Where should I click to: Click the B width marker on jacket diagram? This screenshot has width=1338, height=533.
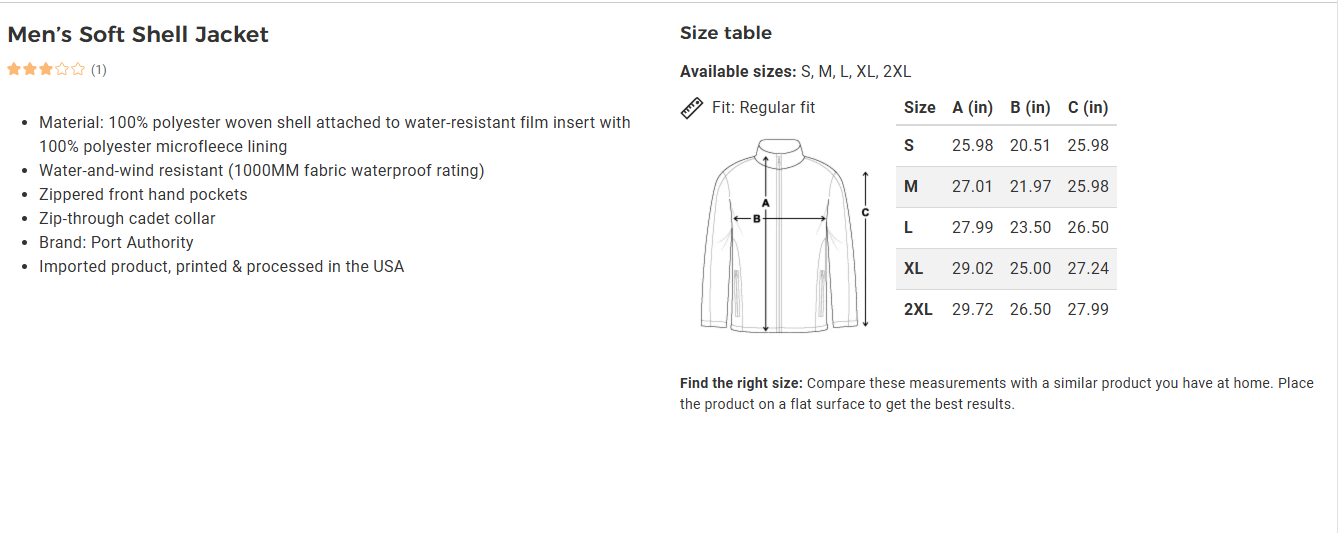point(757,218)
